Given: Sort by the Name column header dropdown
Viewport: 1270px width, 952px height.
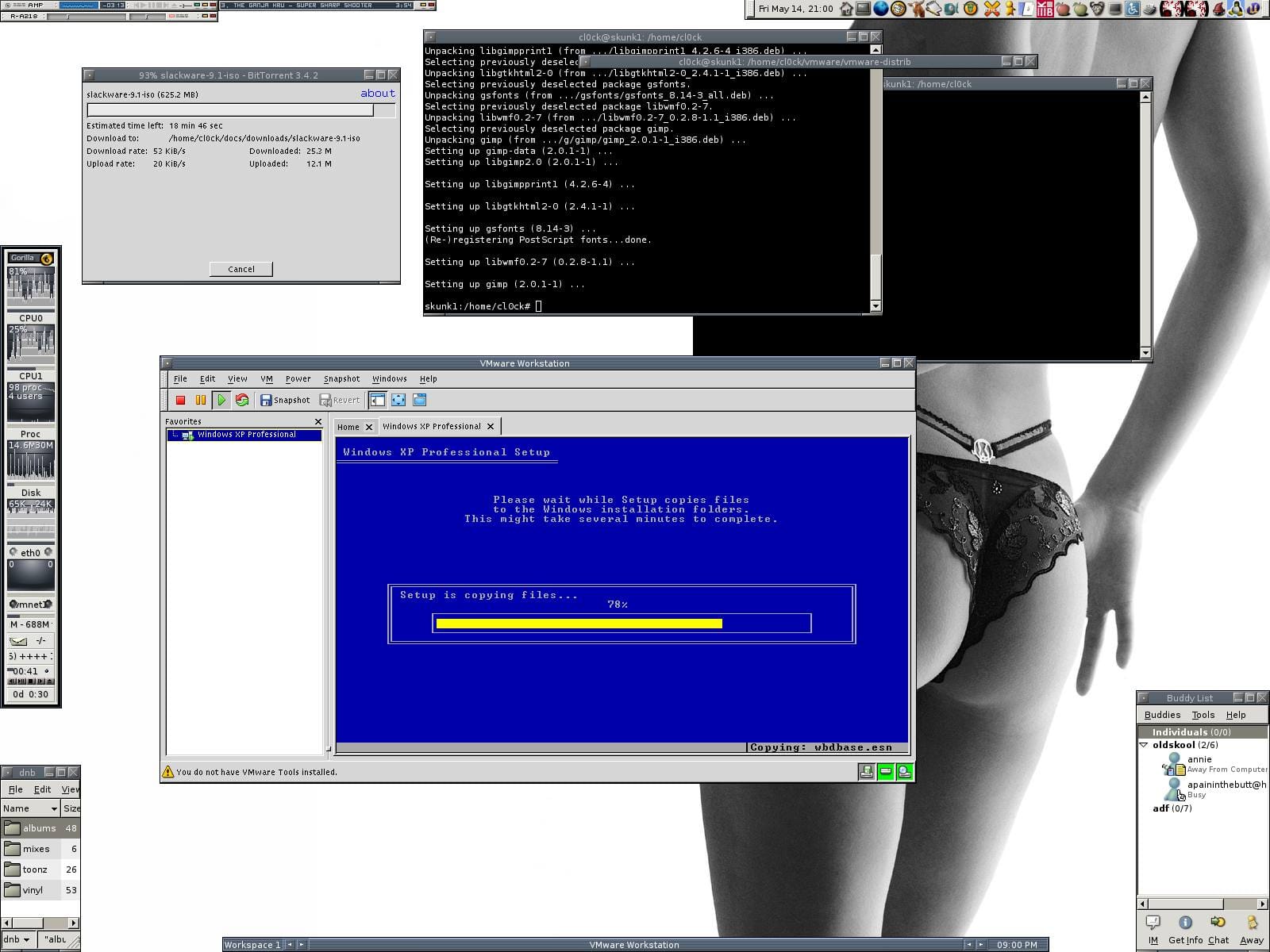Looking at the screenshot, I should coord(30,808).
